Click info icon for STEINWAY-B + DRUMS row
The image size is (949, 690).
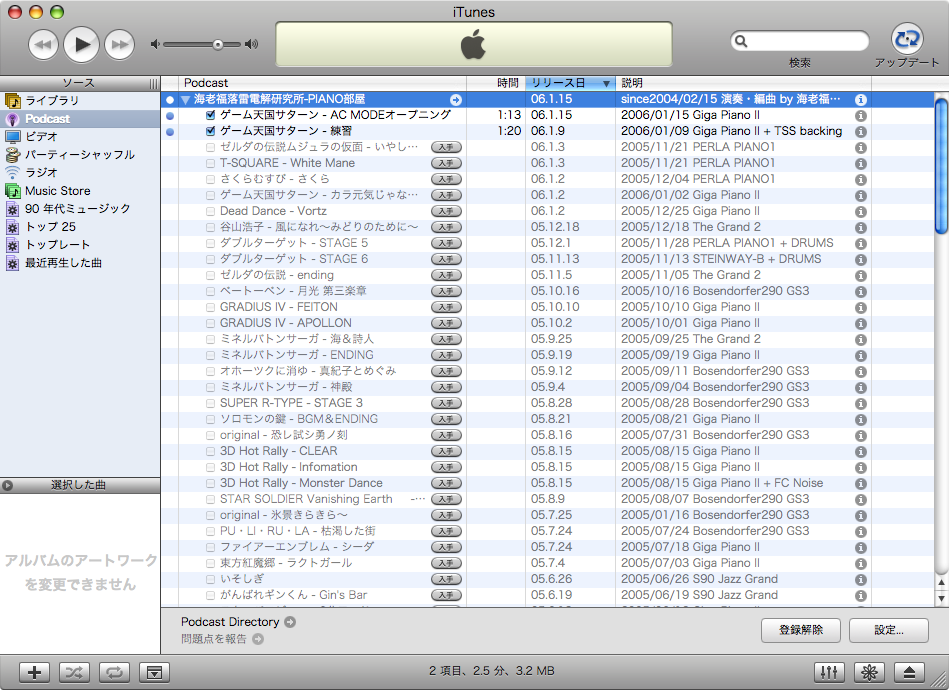(x=861, y=260)
